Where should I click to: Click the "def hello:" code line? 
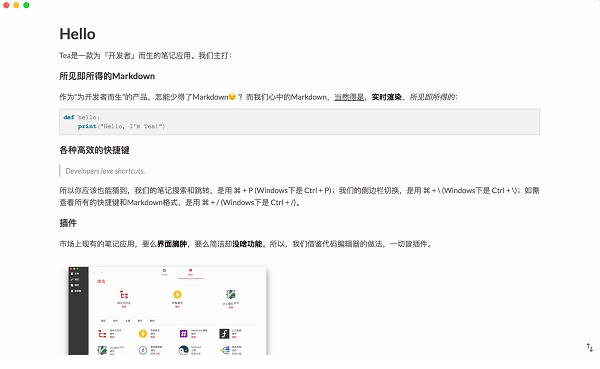pyautogui.click(x=82, y=117)
